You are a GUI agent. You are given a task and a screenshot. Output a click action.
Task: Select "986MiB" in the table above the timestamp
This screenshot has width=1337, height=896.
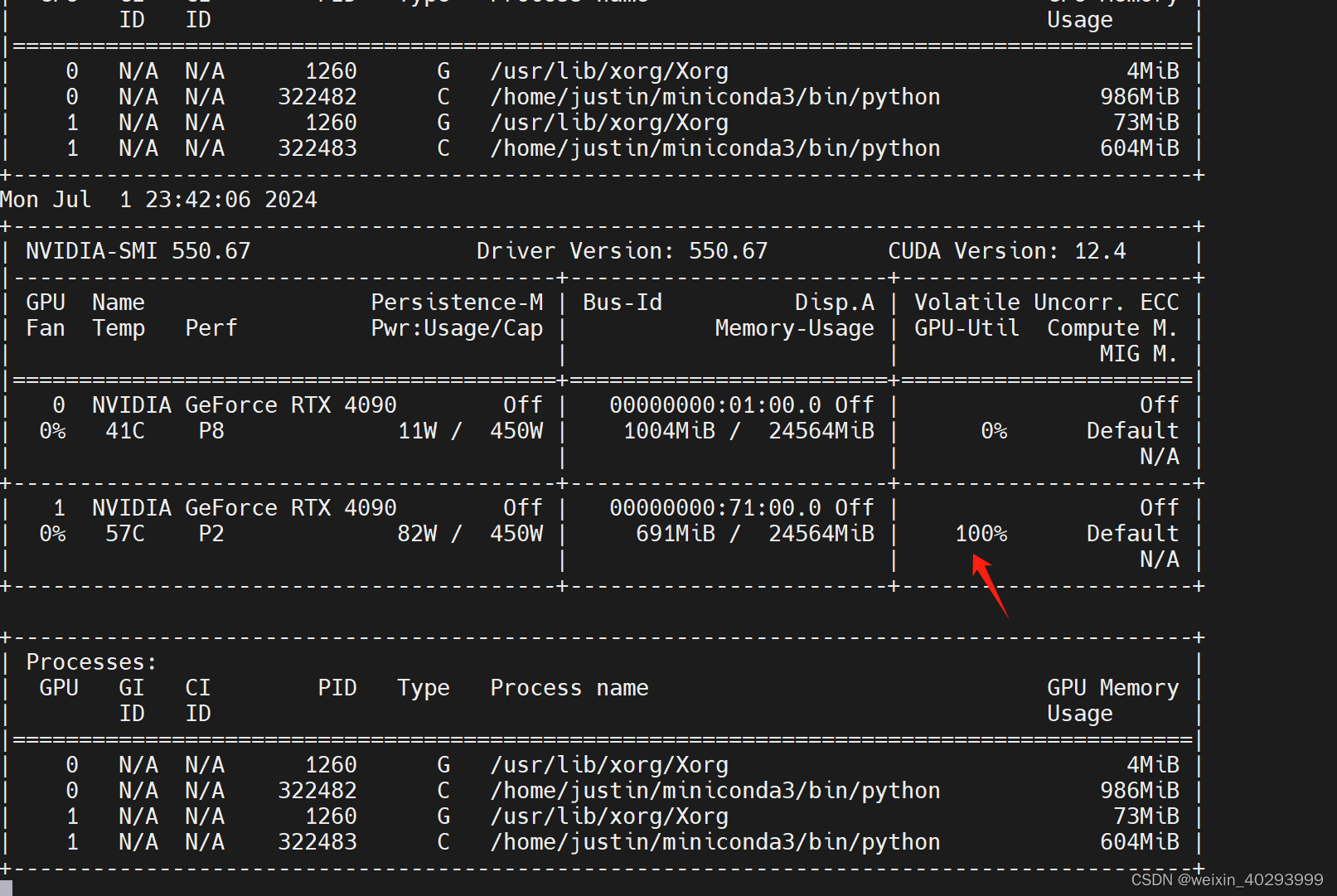(1140, 97)
